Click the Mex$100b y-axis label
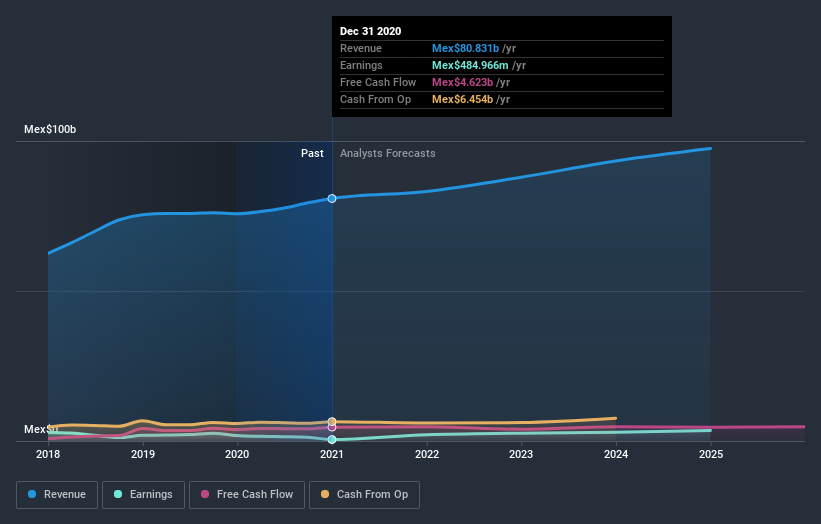The image size is (821, 524). pyautogui.click(x=50, y=129)
